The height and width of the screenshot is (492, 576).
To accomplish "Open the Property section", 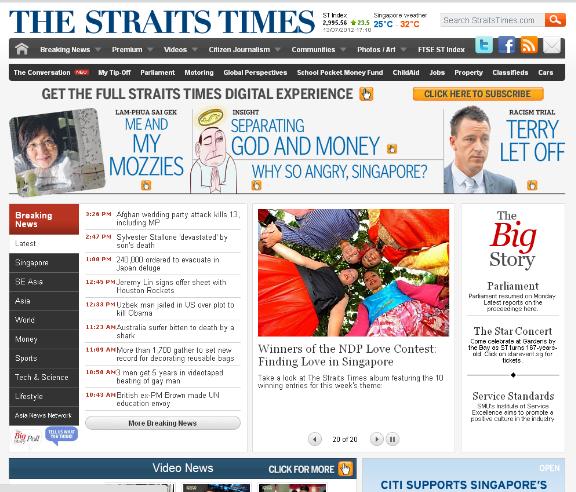I will click(x=468, y=72).
